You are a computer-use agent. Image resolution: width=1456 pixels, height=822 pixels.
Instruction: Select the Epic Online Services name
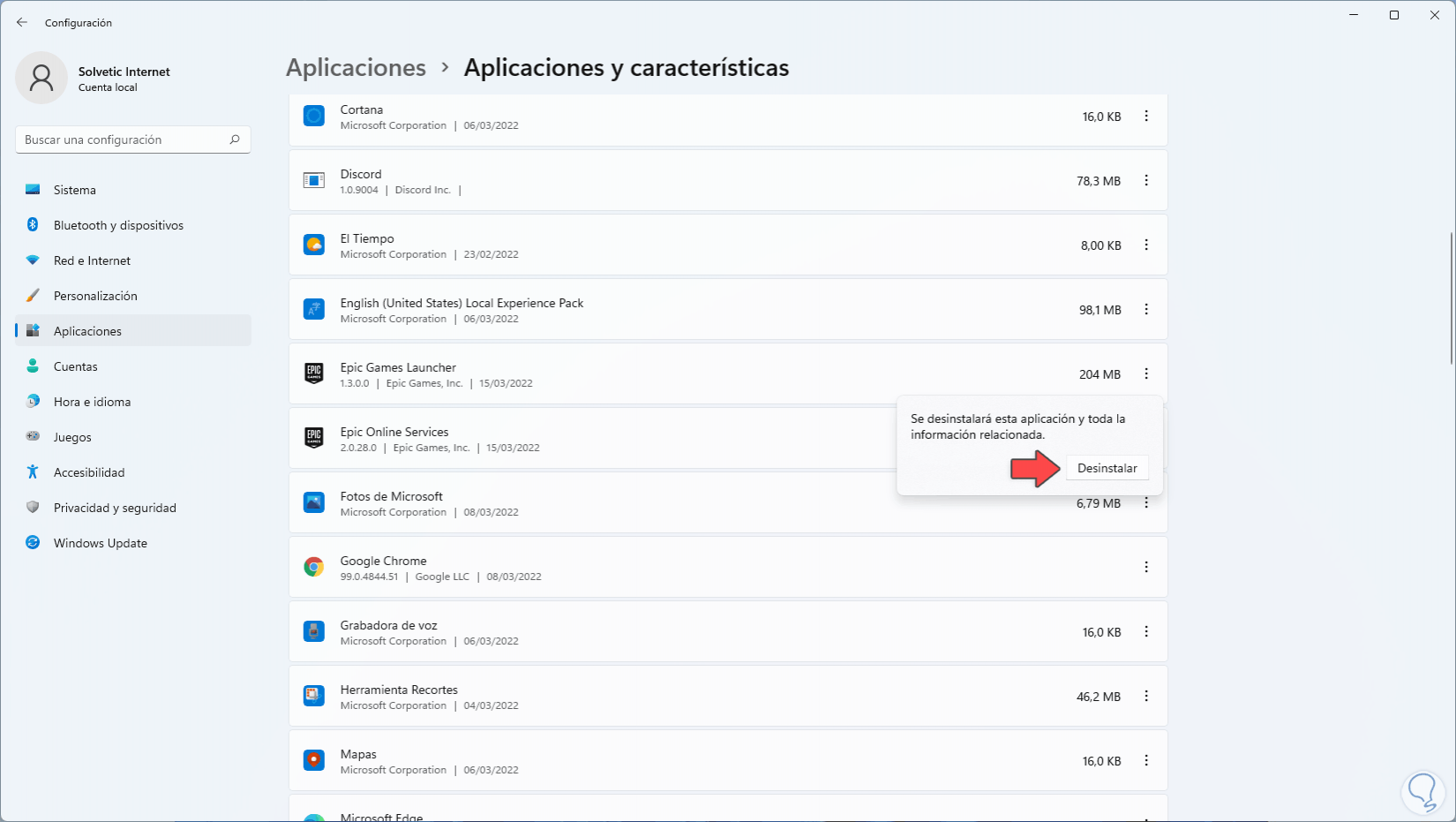point(394,432)
